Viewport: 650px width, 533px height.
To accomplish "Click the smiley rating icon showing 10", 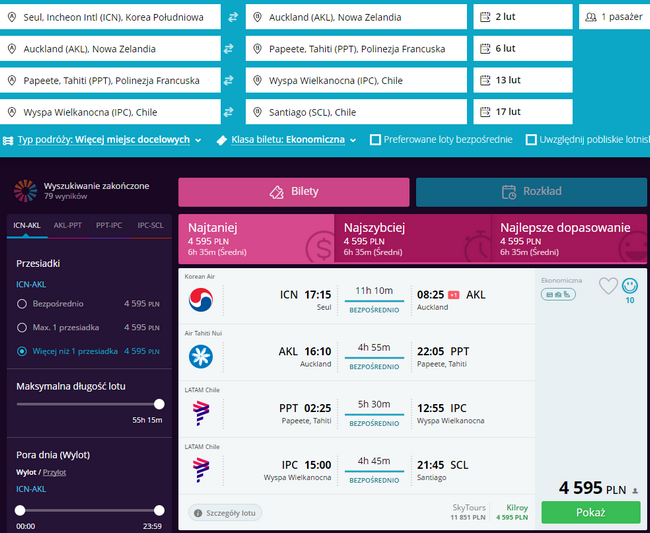I will point(630,286).
